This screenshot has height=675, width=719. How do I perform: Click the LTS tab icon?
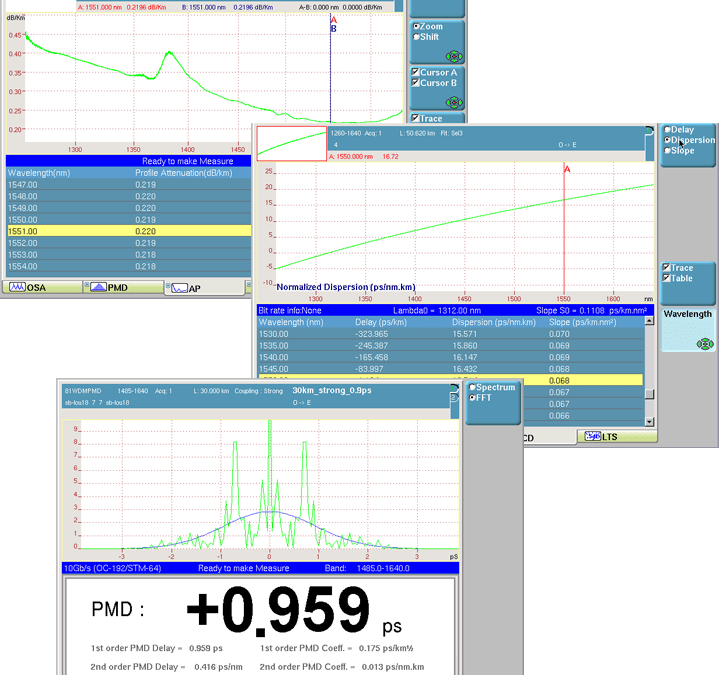pos(592,437)
